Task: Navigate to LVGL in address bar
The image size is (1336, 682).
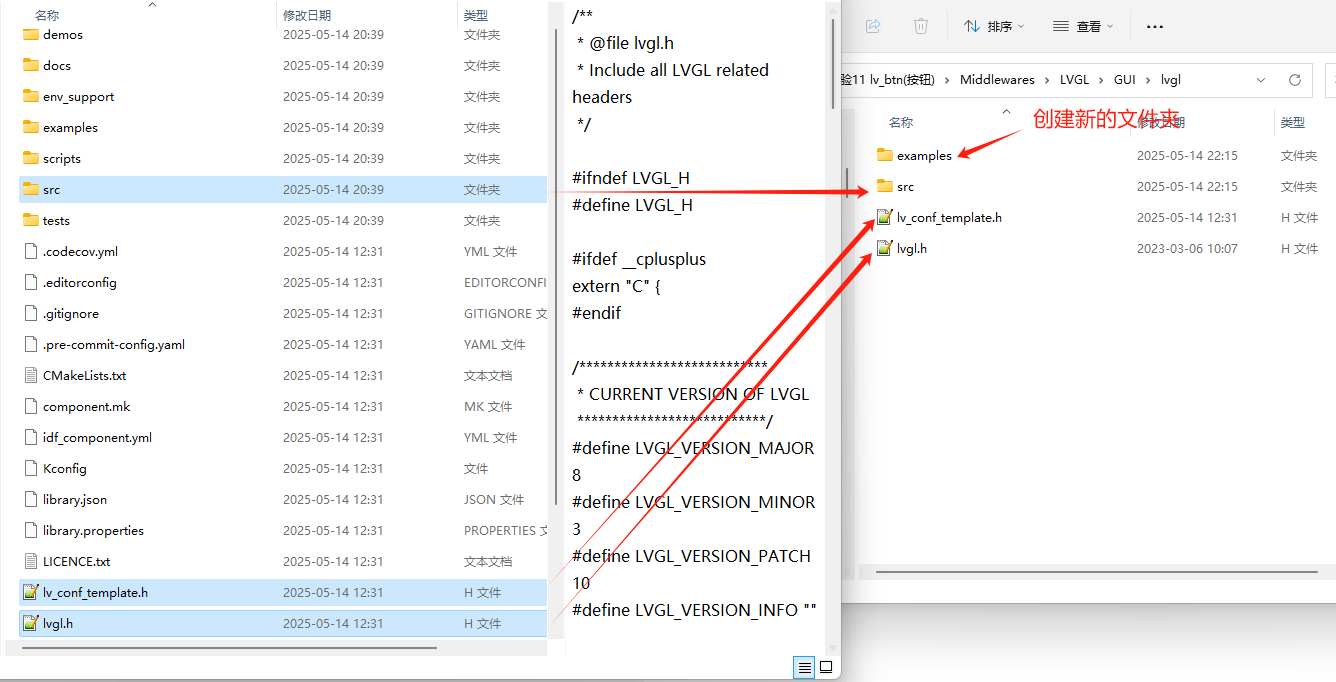Action: pos(1073,80)
